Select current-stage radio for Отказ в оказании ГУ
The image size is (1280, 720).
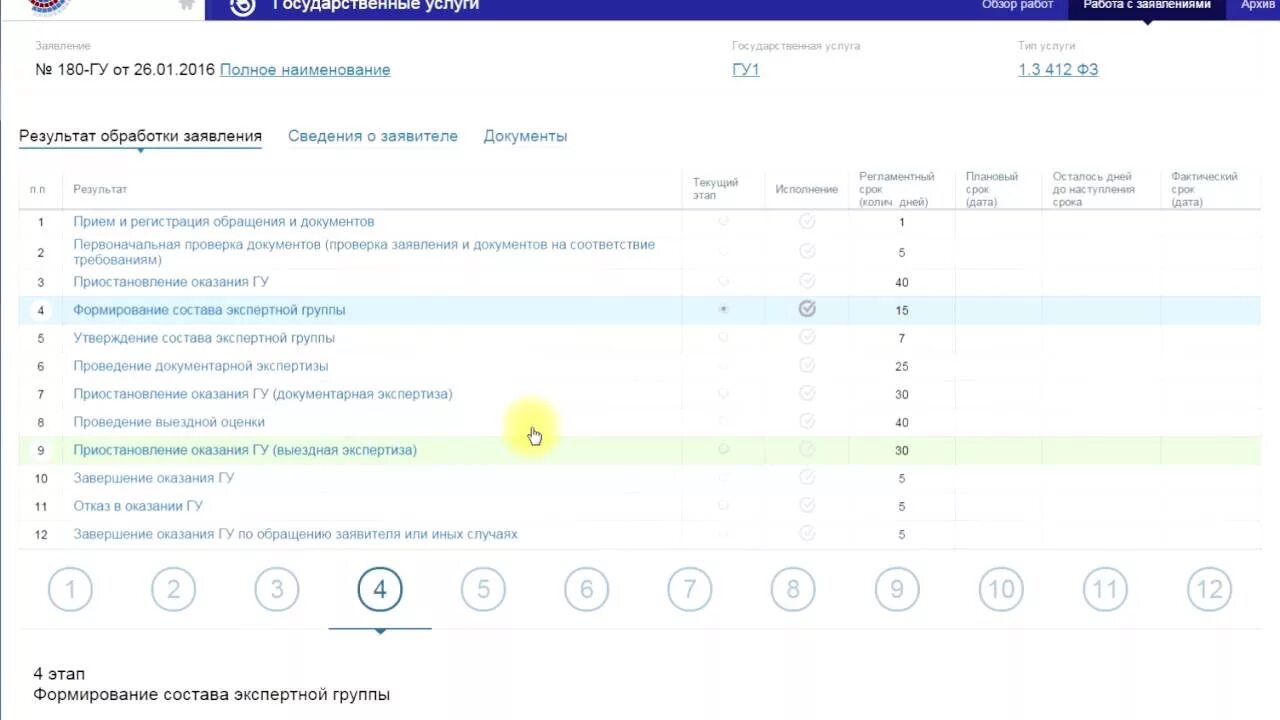724,506
